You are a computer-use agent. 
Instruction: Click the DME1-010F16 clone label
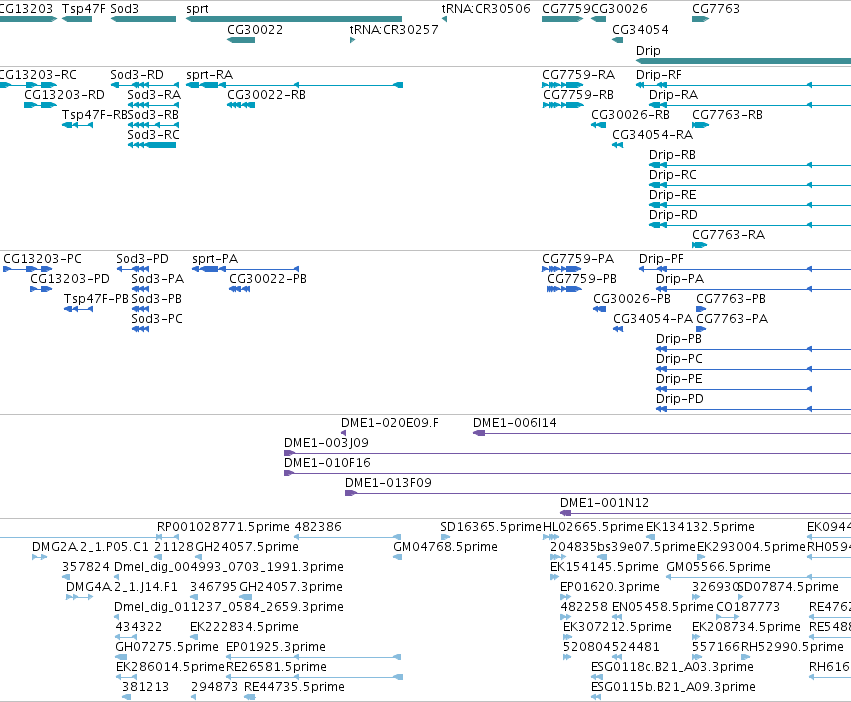[327, 463]
